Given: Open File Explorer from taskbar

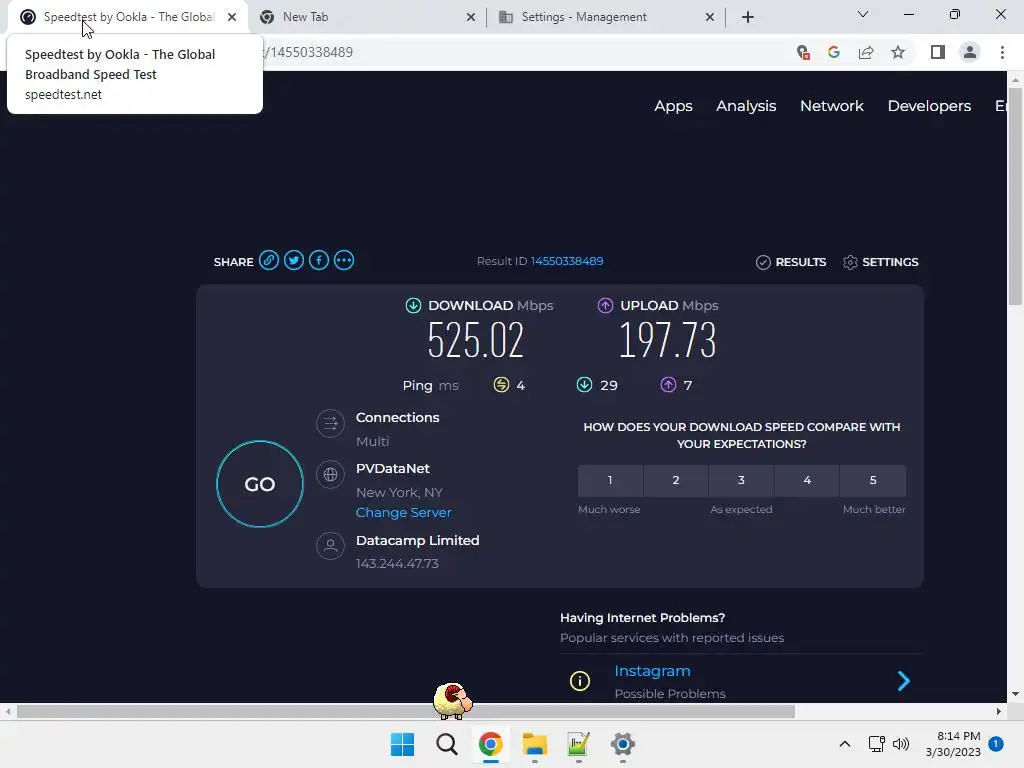Looking at the screenshot, I should [534, 744].
